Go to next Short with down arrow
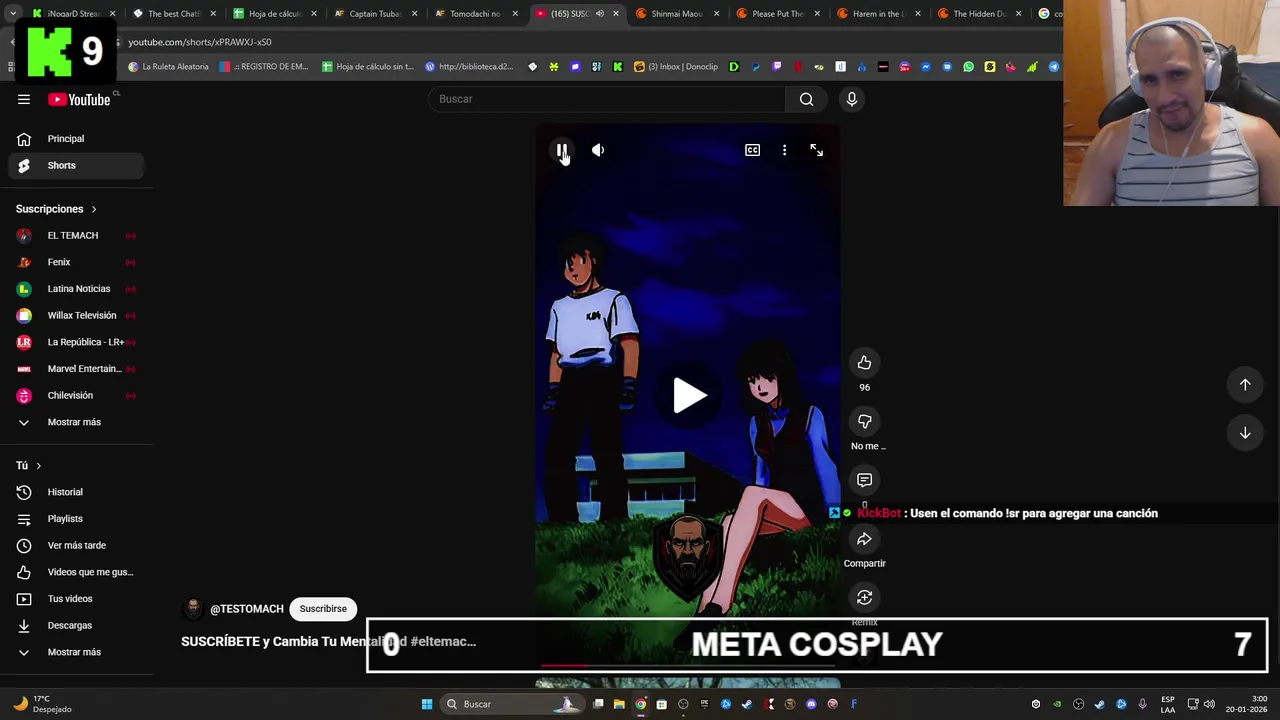The width and height of the screenshot is (1280, 720). click(1245, 433)
